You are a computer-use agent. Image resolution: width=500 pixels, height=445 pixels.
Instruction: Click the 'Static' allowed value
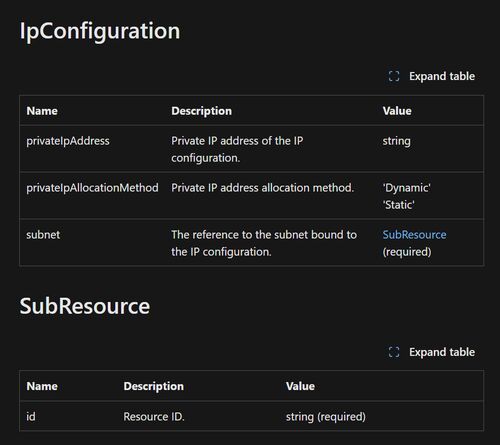pyautogui.click(x=399, y=205)
